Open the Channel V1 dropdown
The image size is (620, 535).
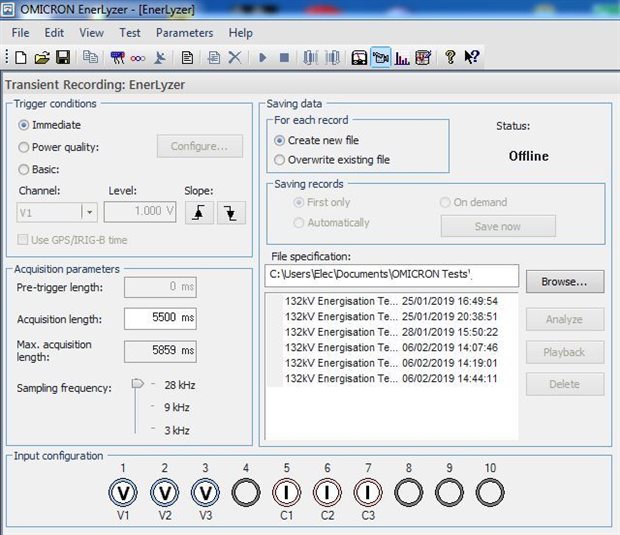88,212
